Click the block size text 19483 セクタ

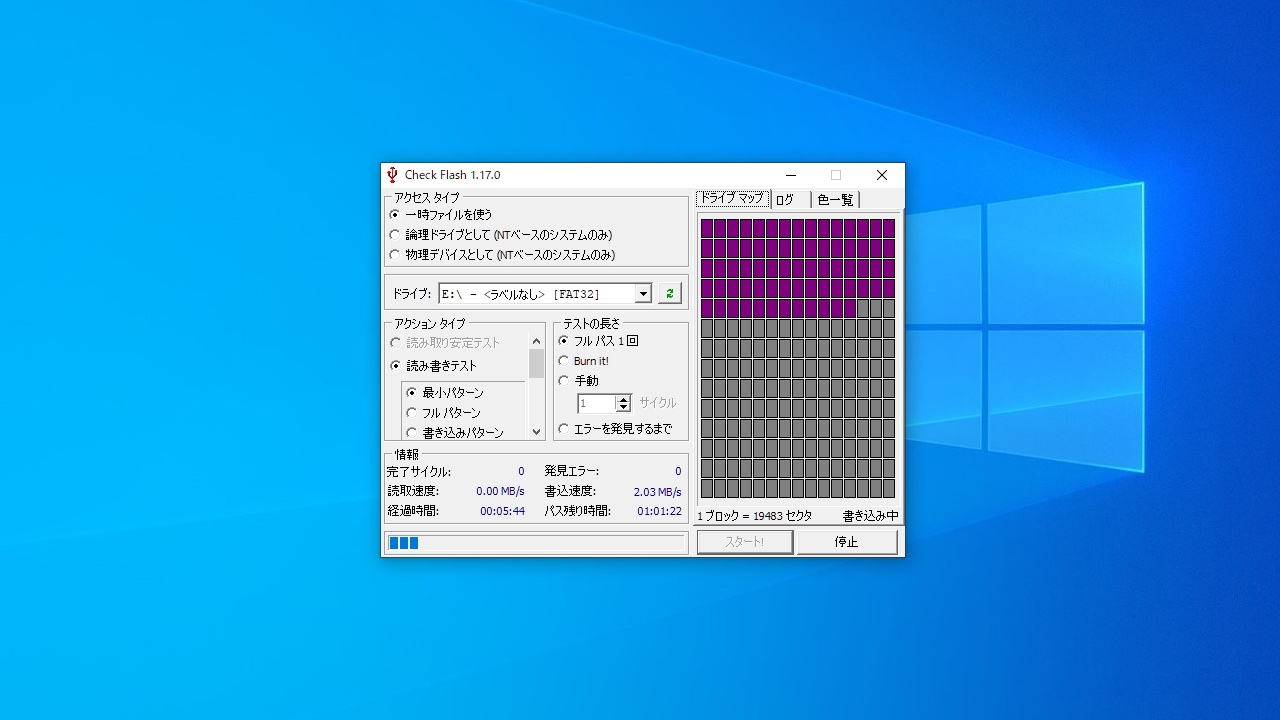click(x=783, y=516)
